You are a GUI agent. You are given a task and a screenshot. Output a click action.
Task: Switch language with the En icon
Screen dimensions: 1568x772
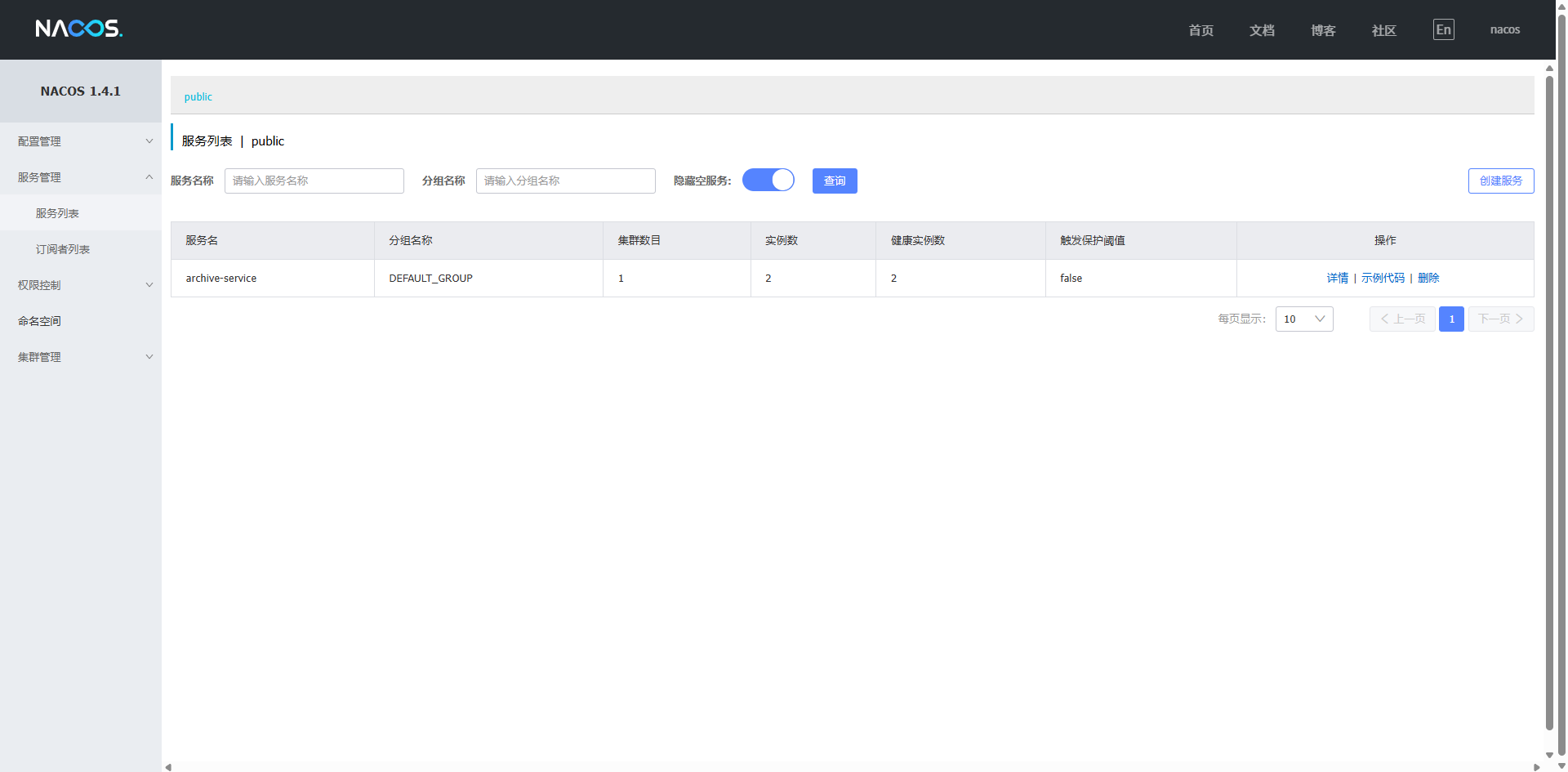(x=1444, y=29)
